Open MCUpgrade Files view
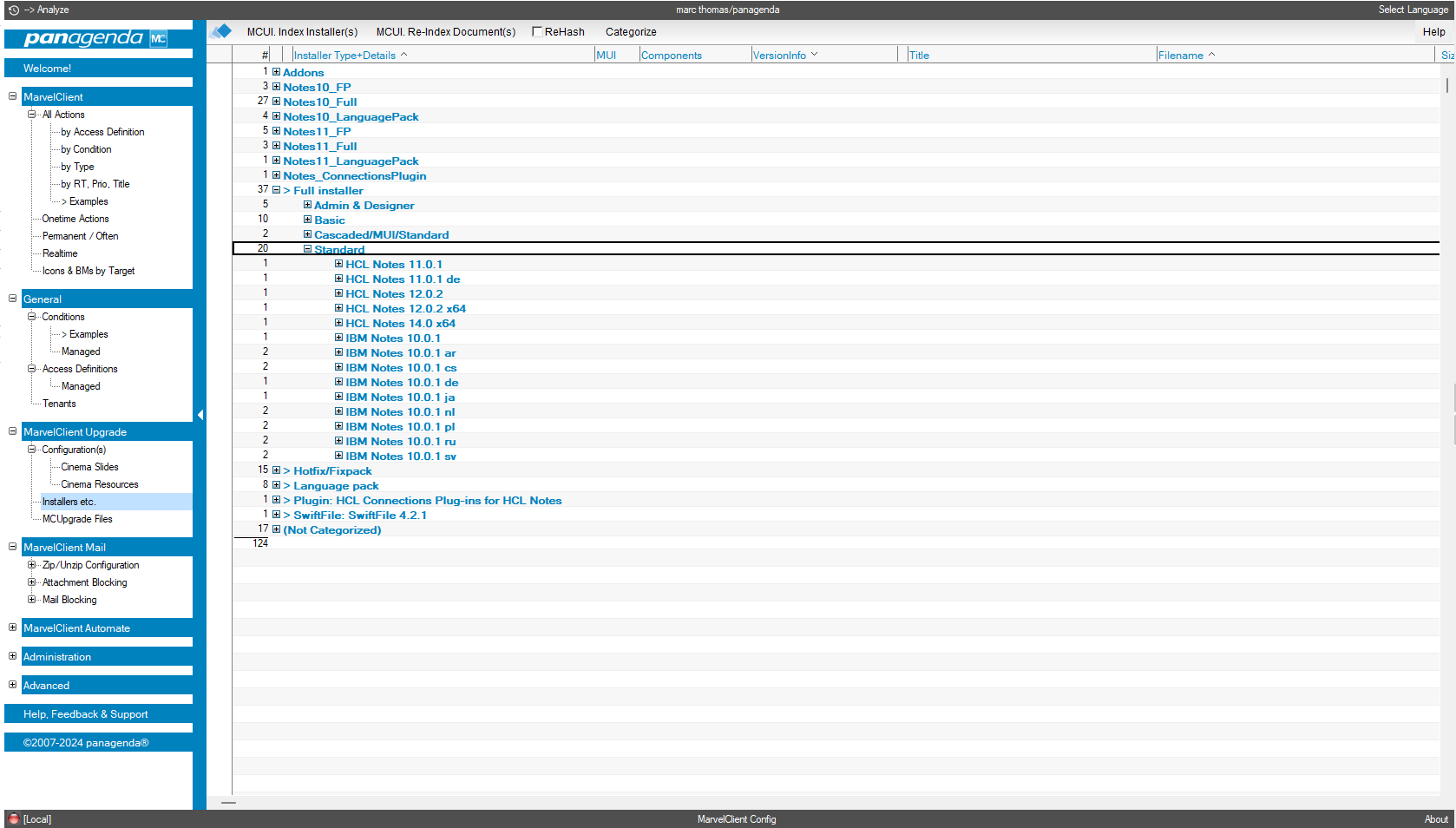The image size is (1456, 828). [x=77, y=519]
